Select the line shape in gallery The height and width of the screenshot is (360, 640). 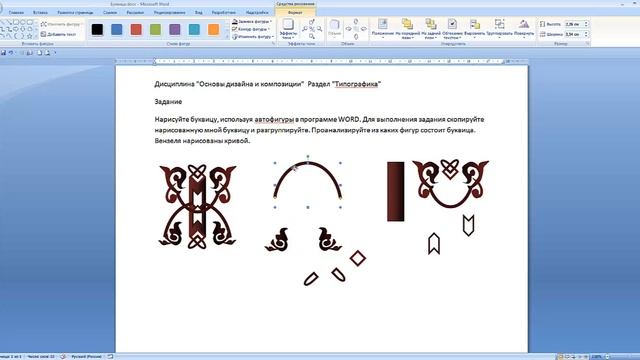pos(2,22)
